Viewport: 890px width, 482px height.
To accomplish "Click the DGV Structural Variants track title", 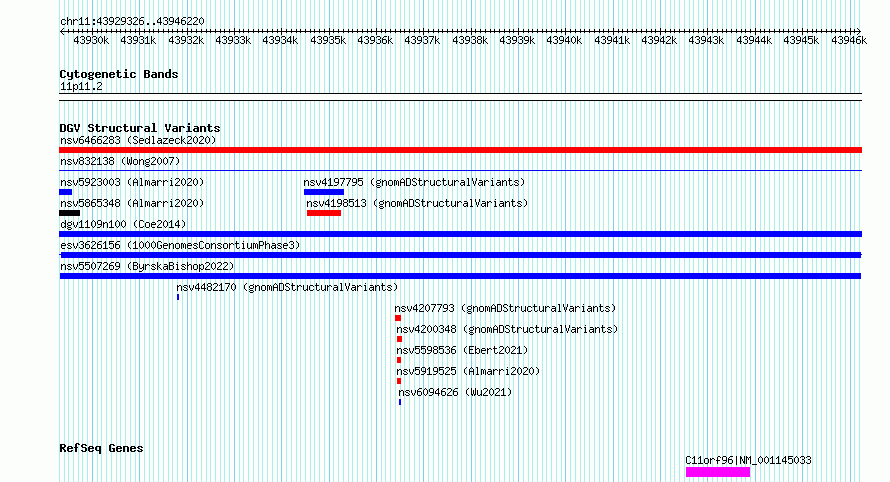I will tap(140, 128).
